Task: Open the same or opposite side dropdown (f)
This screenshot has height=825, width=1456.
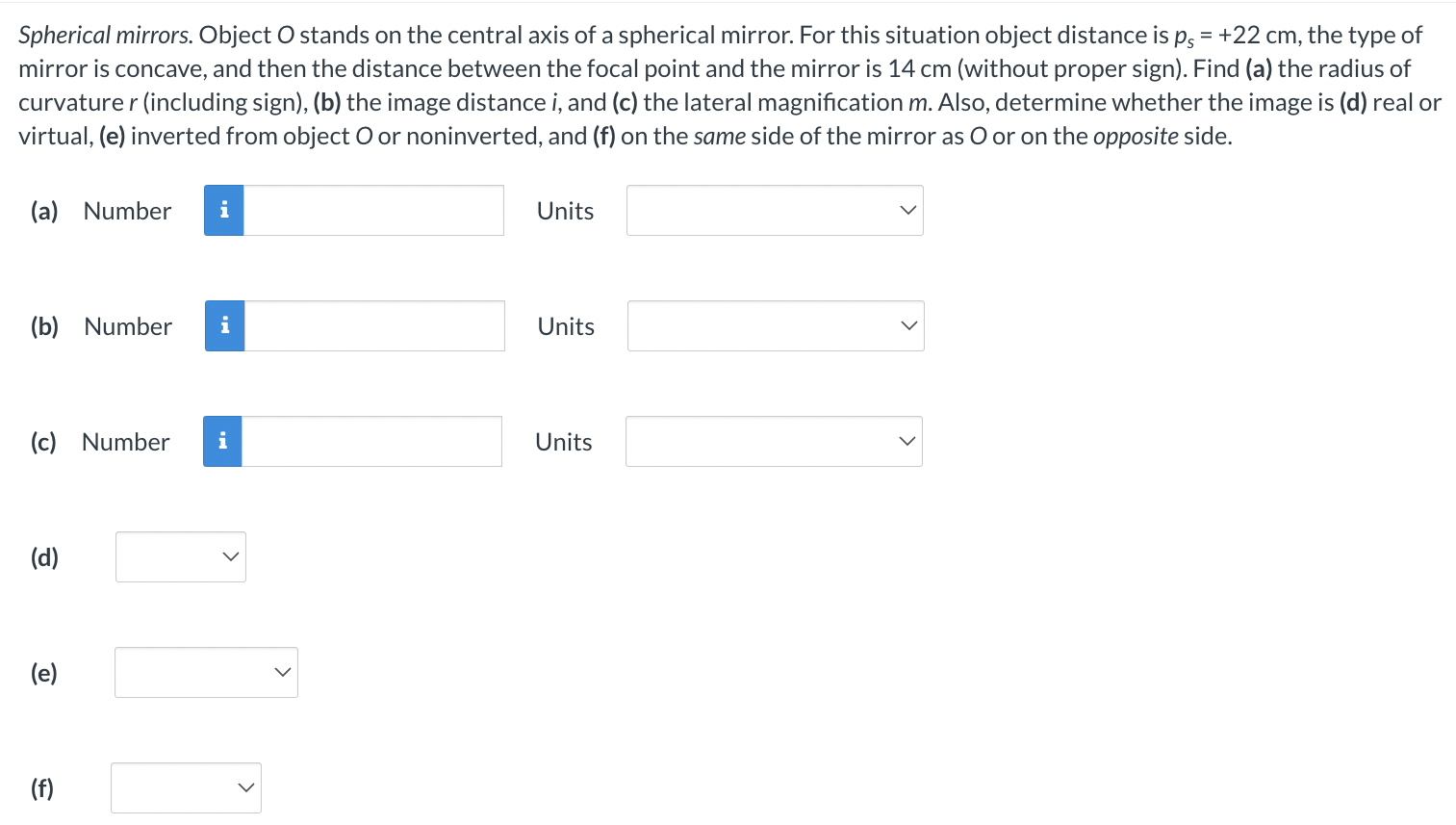Action: tap(186, 787)
